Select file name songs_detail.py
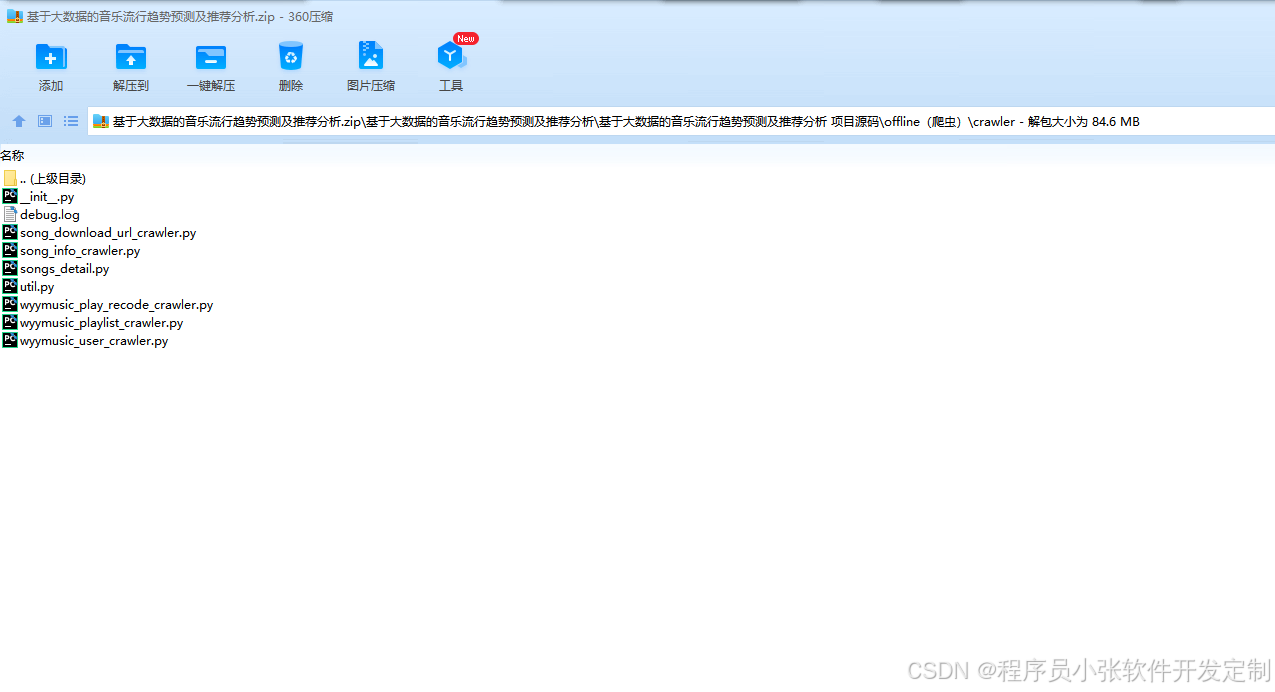Image resolution: width=1275 pixels, height=692 pixels. 65,269
